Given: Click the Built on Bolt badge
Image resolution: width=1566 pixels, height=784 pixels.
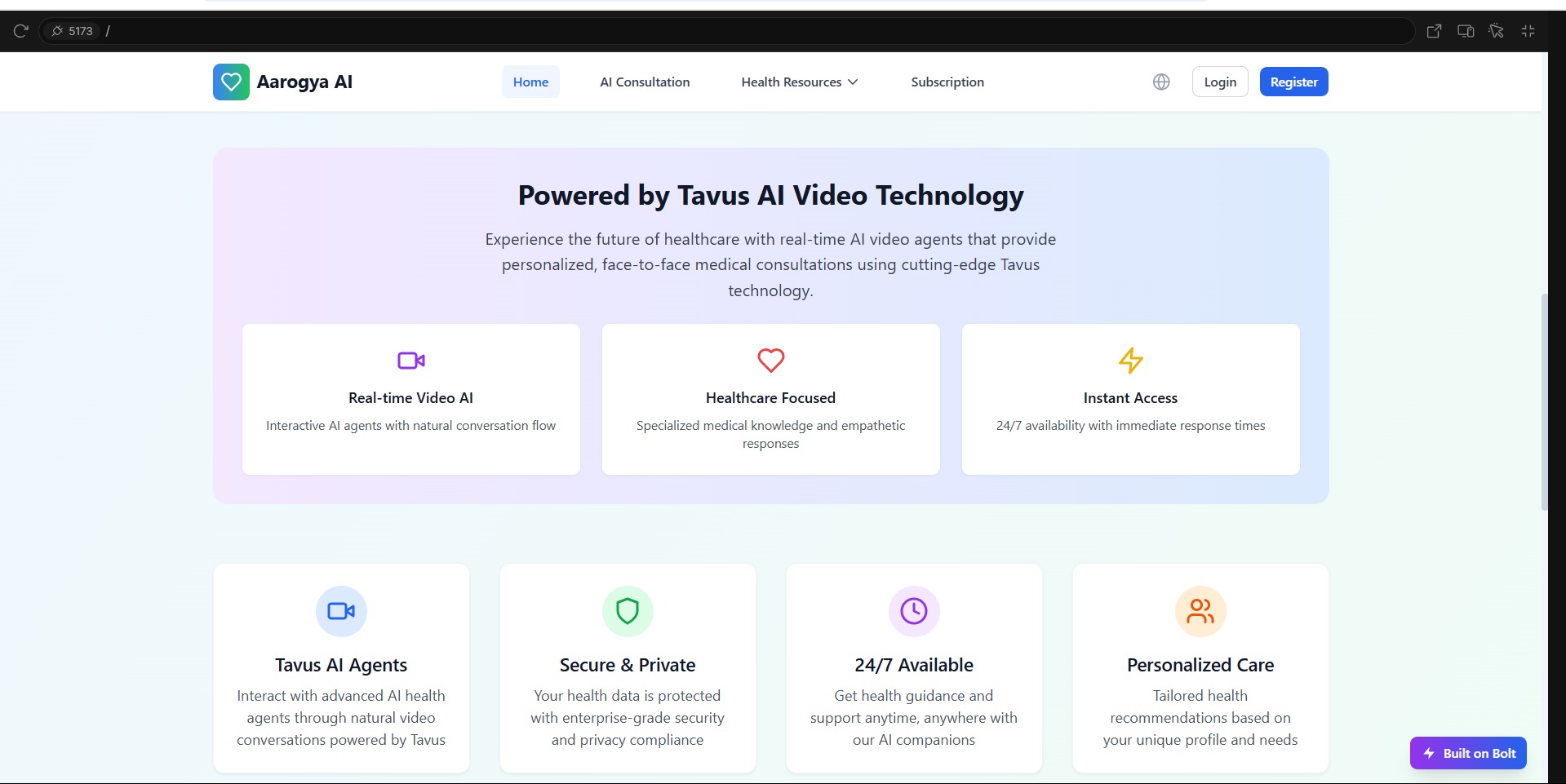Looking at the screenshot, I should (1468, 753).
